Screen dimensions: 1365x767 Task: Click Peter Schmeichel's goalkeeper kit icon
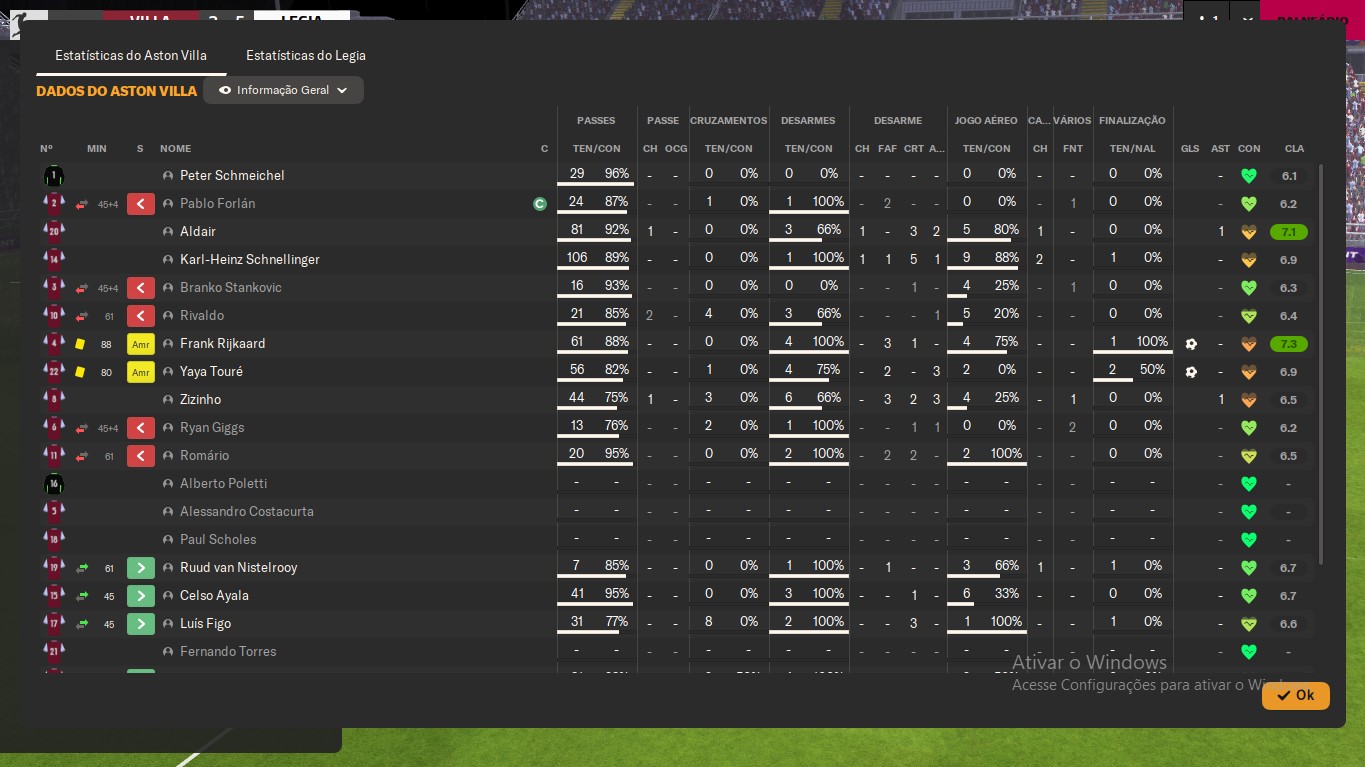coord(54,176)
